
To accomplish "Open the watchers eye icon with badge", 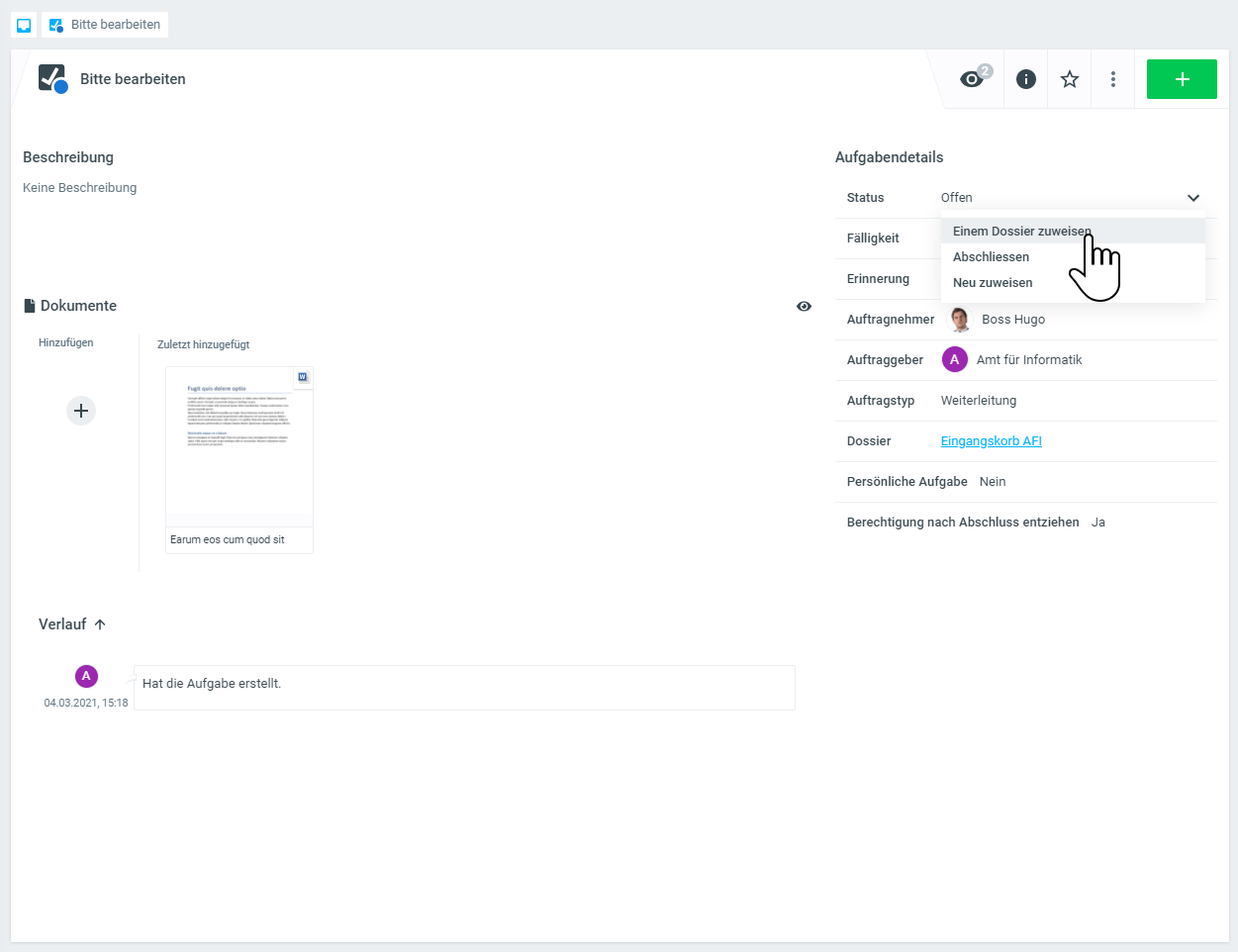I will pos(973,79).
